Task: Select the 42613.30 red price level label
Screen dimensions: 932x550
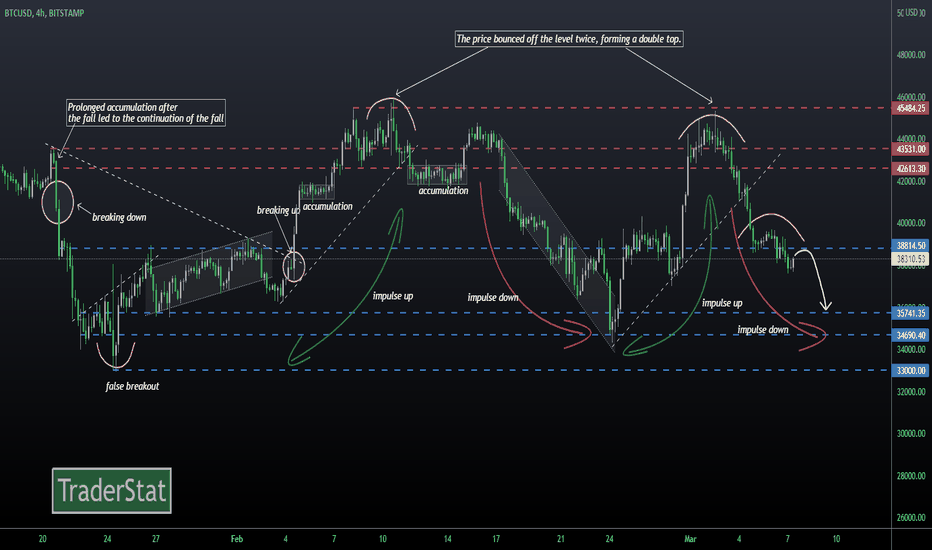Action: 911,169
